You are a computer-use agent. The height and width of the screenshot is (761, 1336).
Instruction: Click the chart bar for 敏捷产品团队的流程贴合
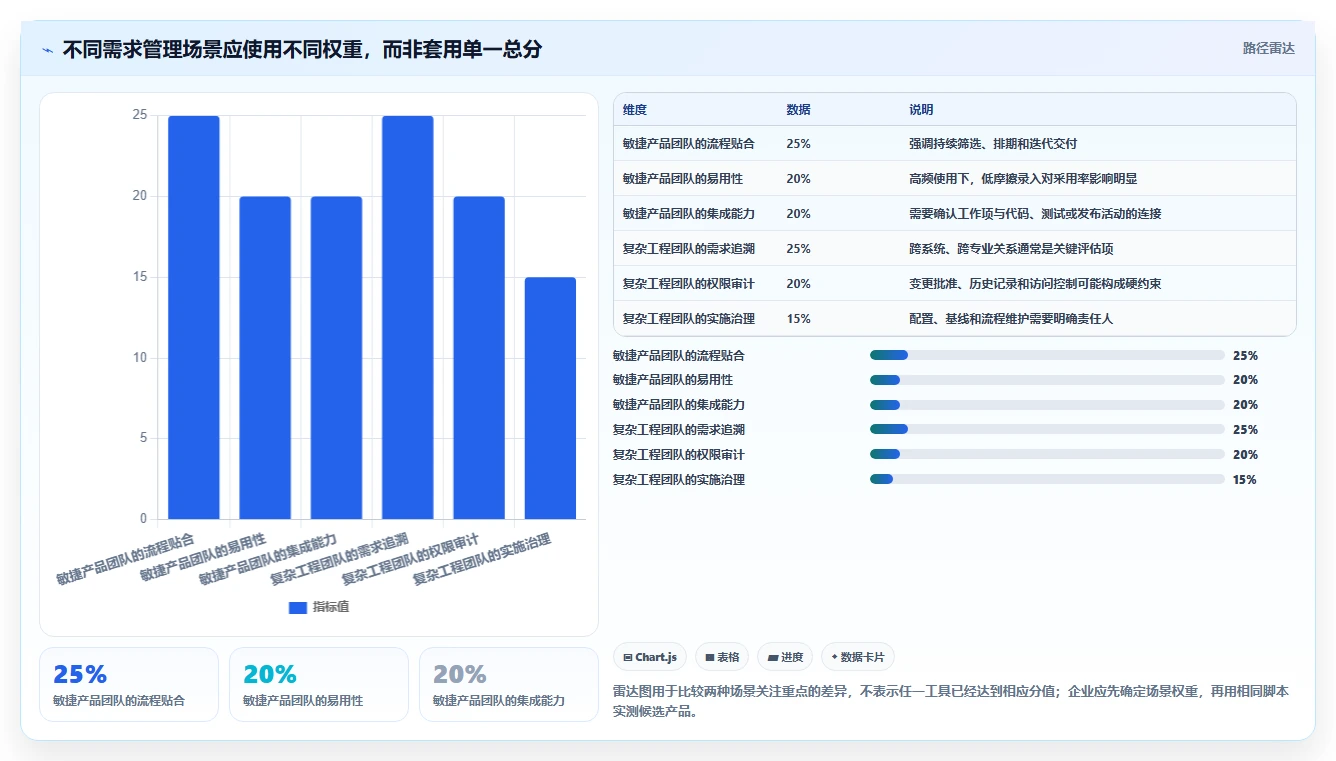coord(194,317)
